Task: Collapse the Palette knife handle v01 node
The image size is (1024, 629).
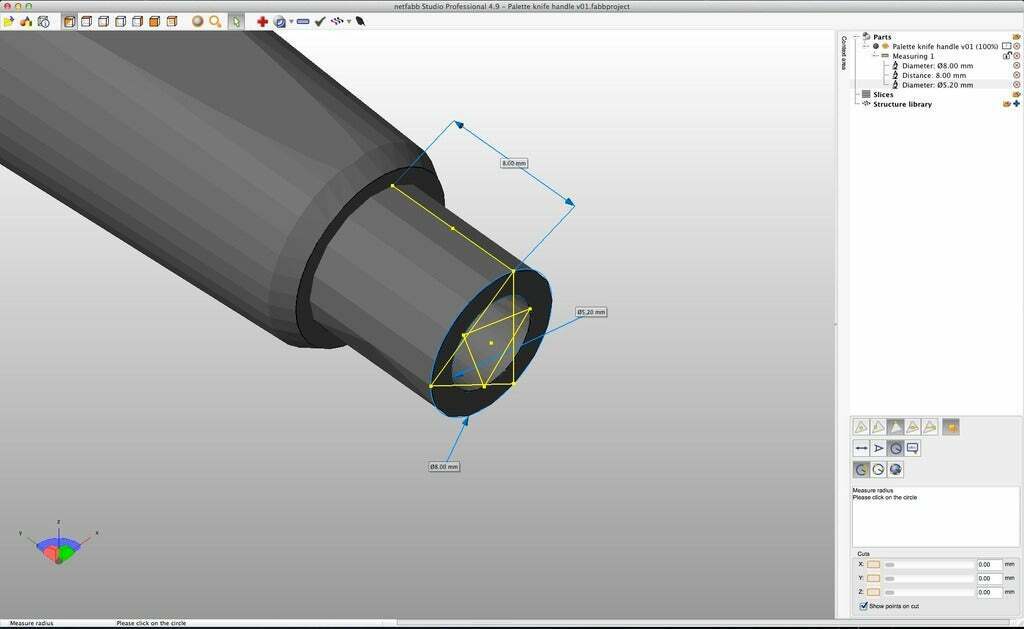Action: coord(866,46)
